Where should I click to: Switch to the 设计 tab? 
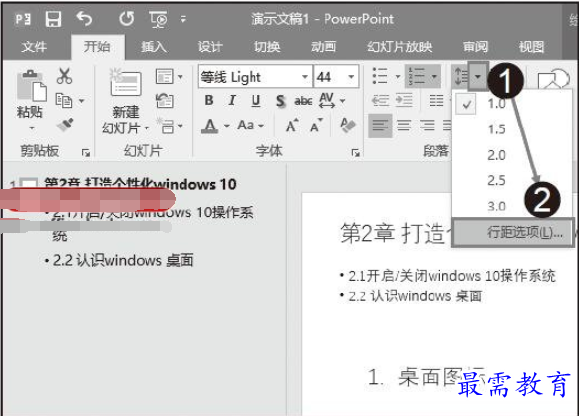[x=210, y=47]
